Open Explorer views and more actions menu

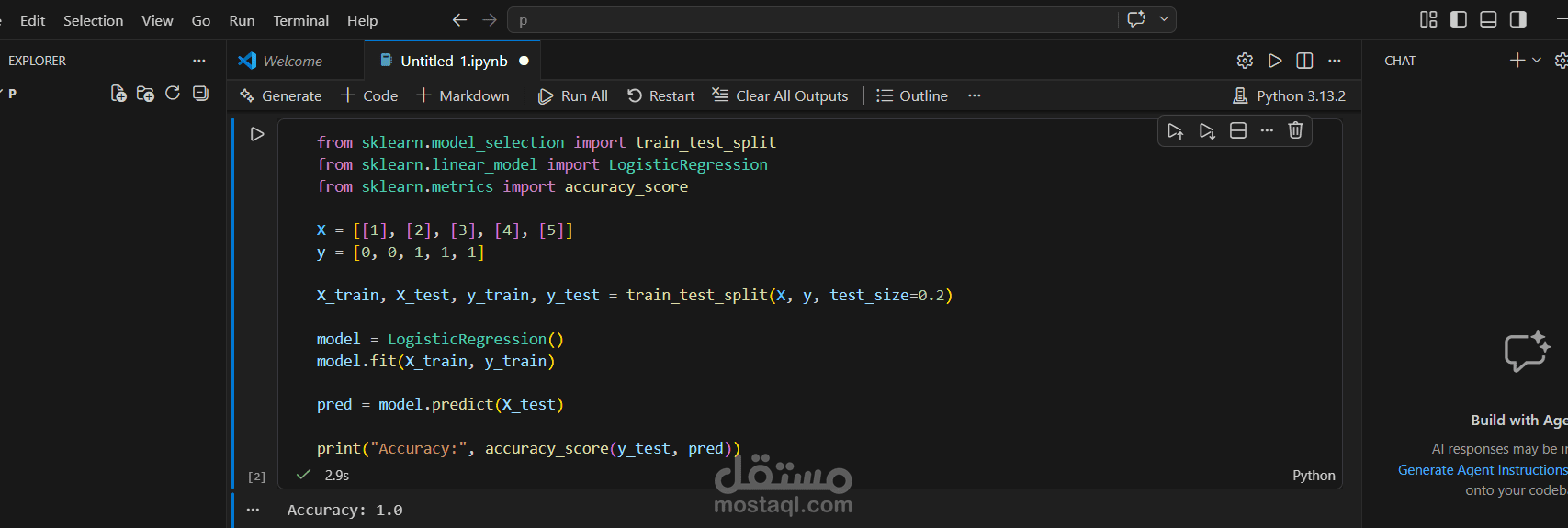click(x=199, y=61)
